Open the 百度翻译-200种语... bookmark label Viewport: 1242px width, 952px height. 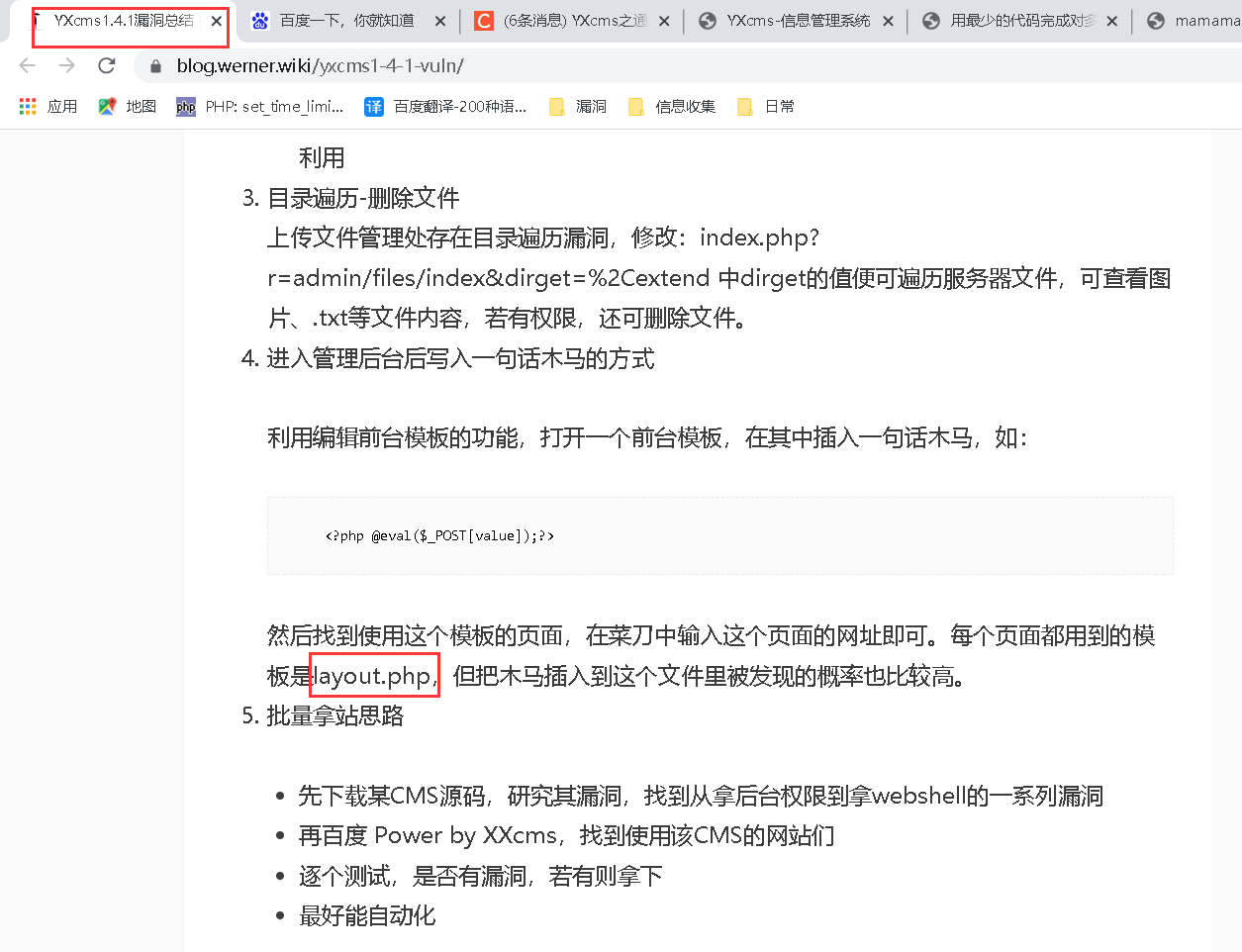tap(460, 106)
